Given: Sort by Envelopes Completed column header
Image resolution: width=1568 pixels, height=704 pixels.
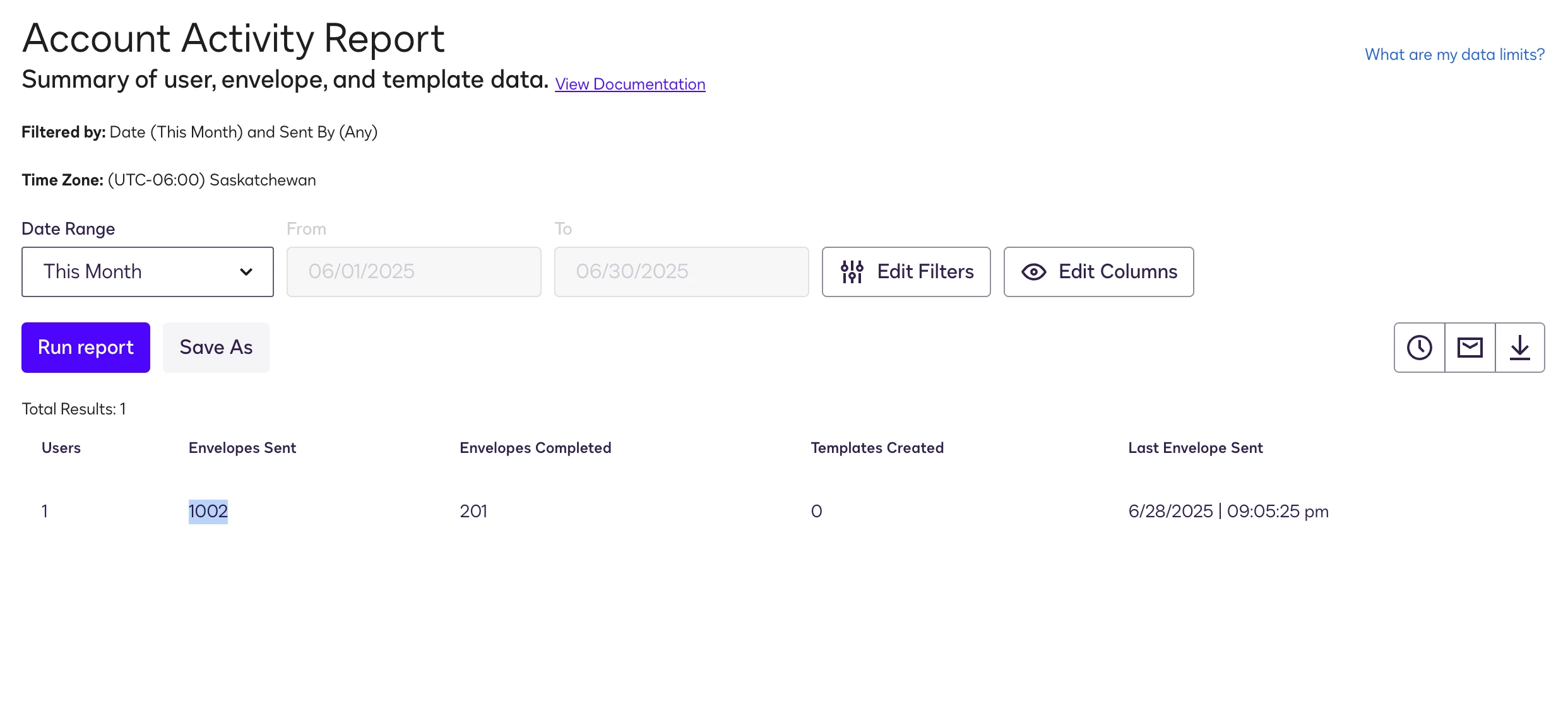Looking at the screenshot, I should 535,448.
